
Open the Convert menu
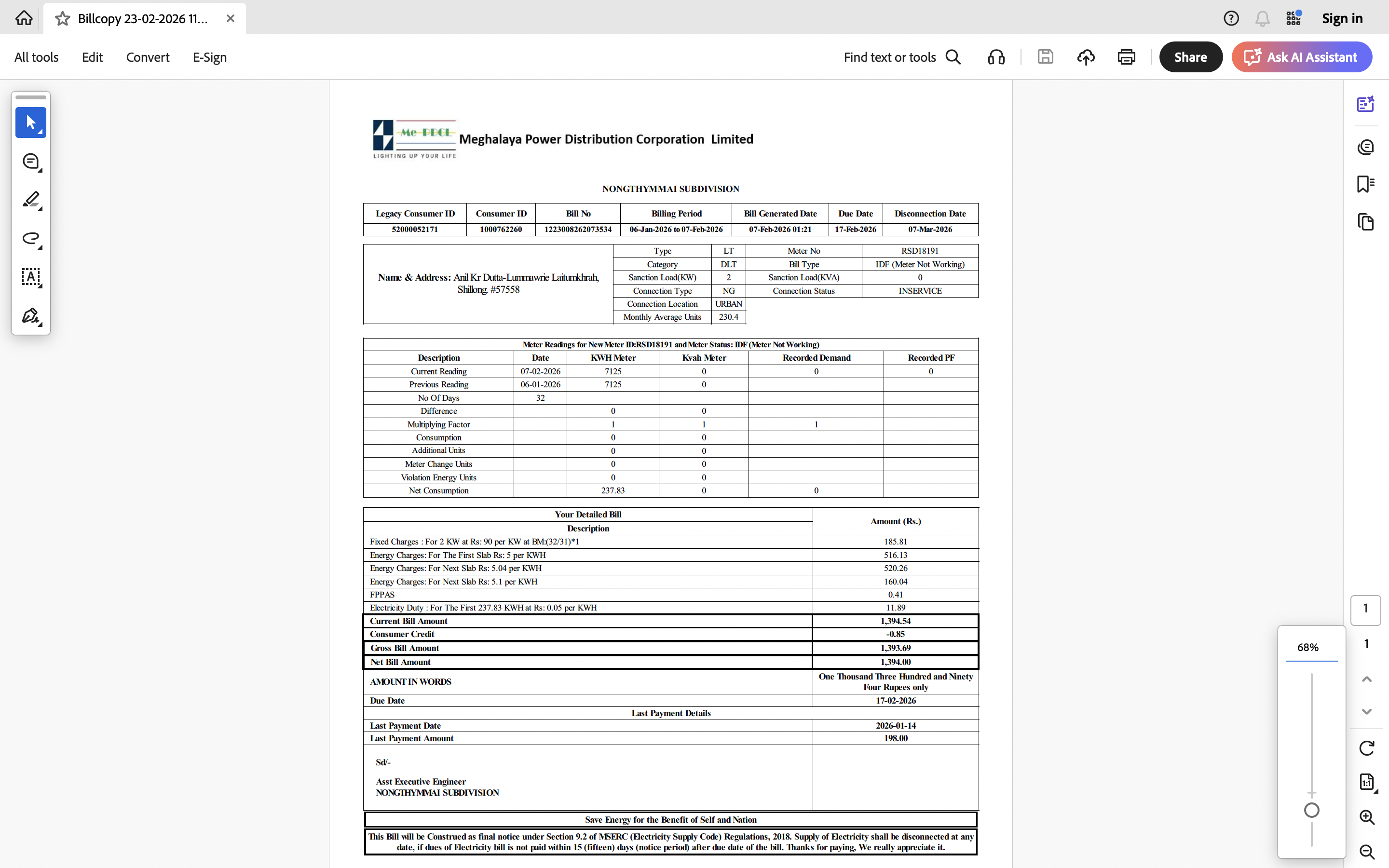(x=148, y=57)
